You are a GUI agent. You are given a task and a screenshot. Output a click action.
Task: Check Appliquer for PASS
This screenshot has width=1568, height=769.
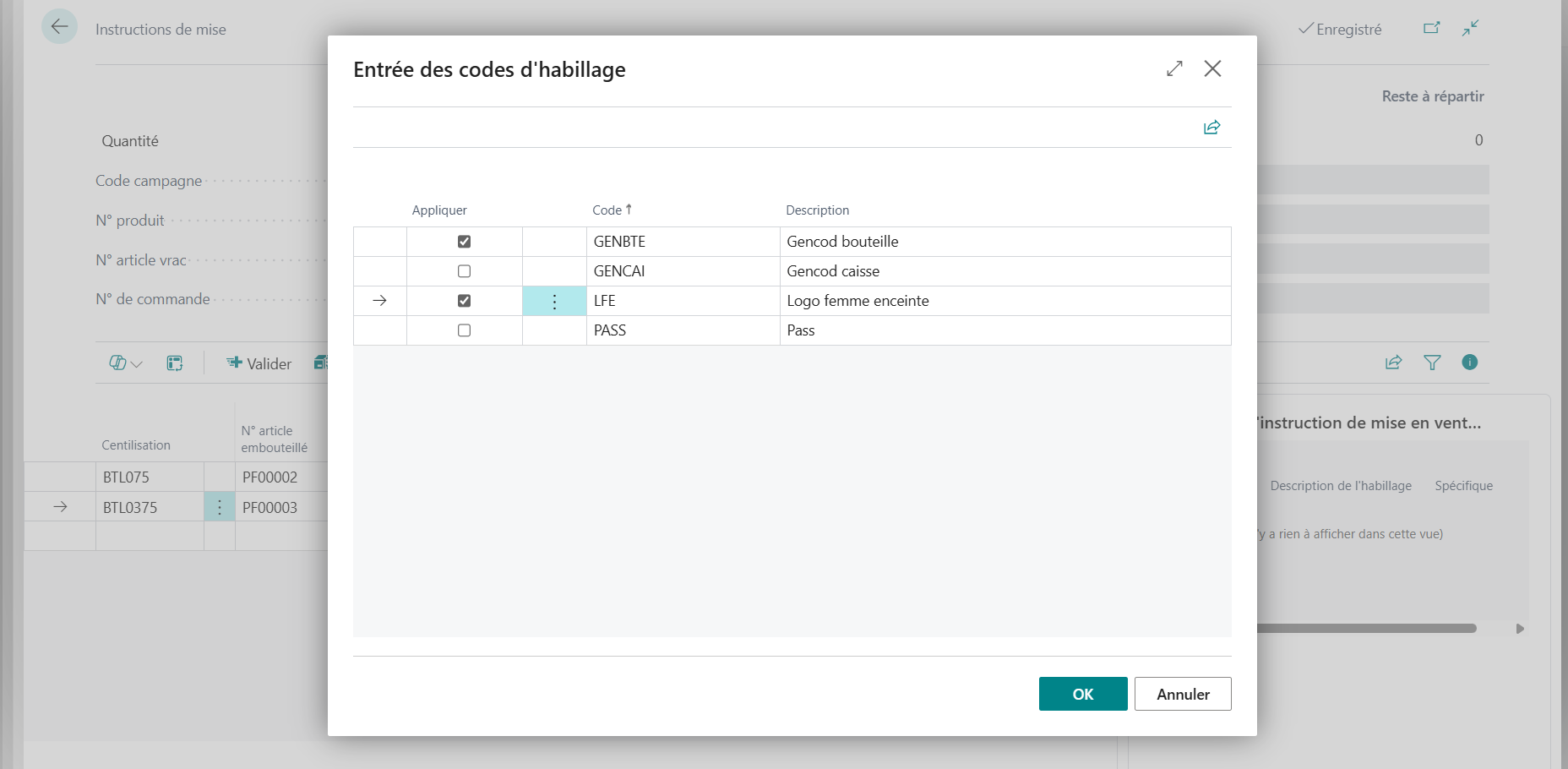pyautogui.click(x=464, y=330)
